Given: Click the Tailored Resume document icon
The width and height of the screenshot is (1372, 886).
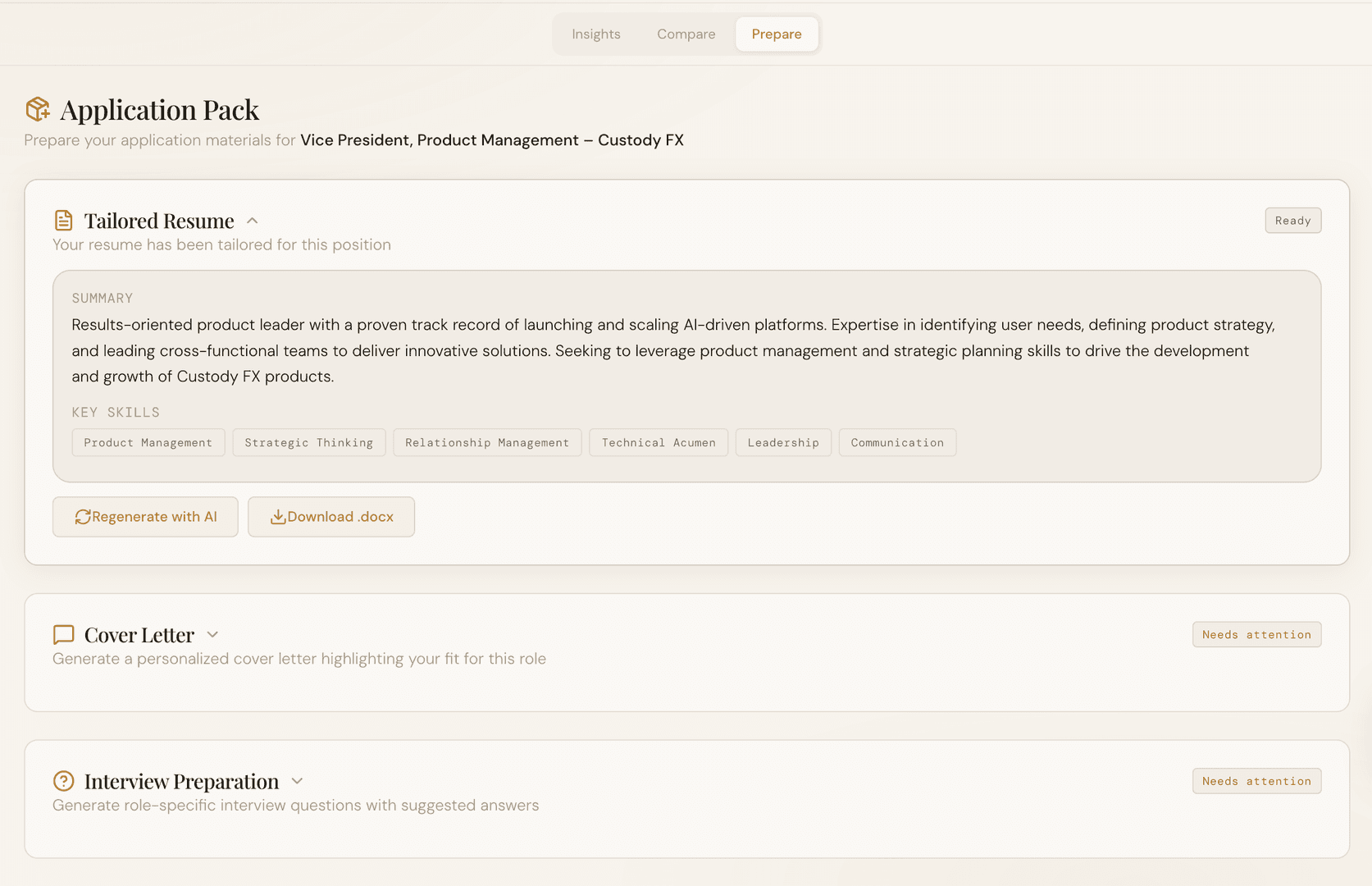Looking at the screenshot, I should click(63, 221).
